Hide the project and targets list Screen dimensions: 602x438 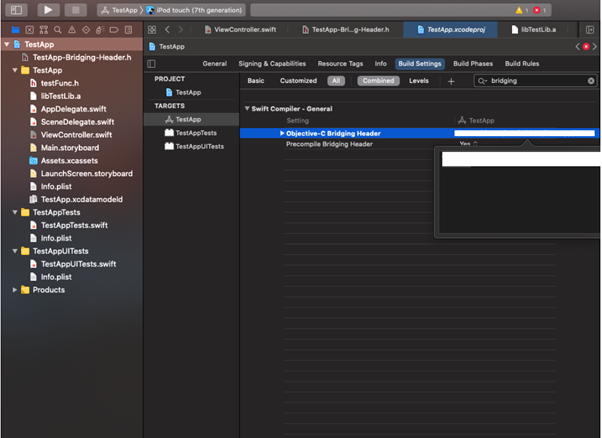[x=151, y=64]
